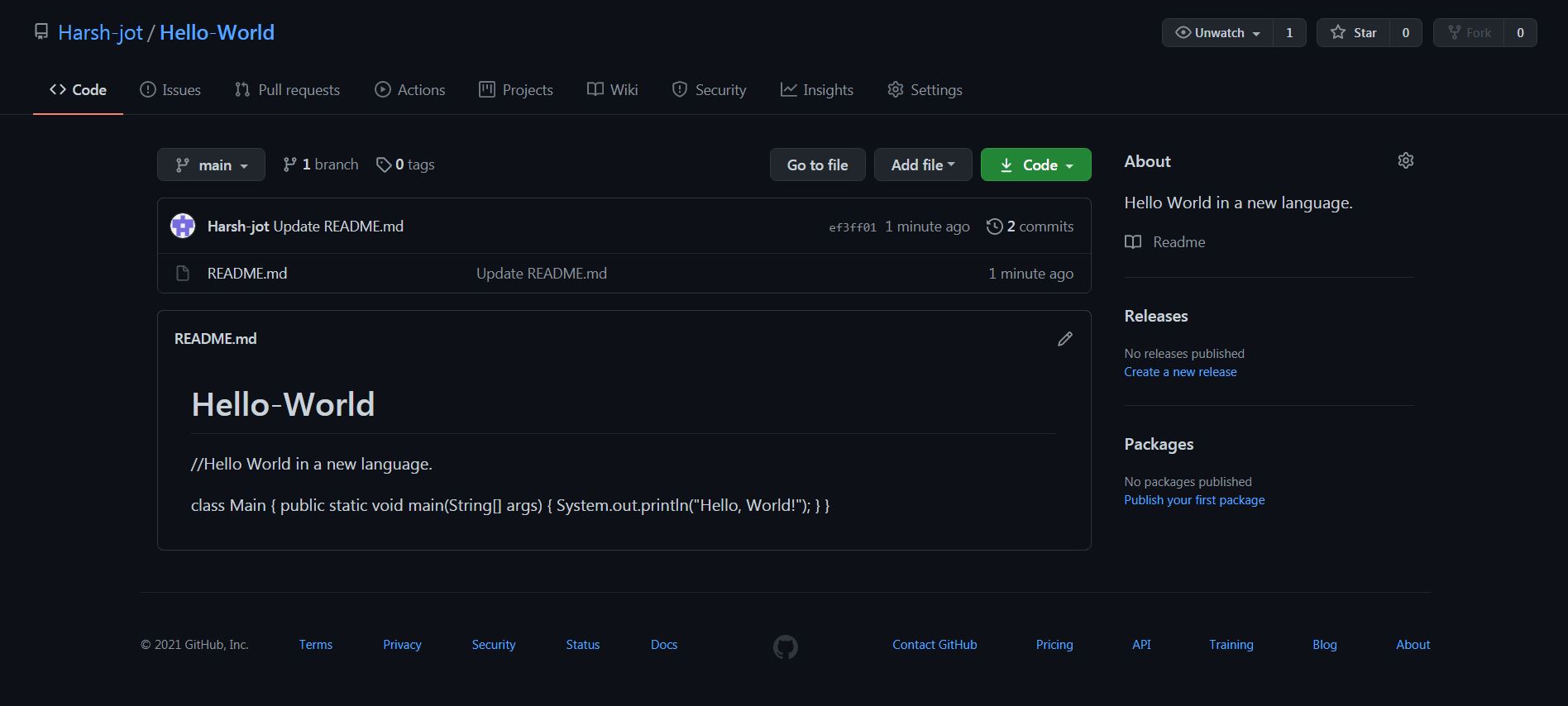Open the latest commit message Update README.md

(x=338, y=226)
